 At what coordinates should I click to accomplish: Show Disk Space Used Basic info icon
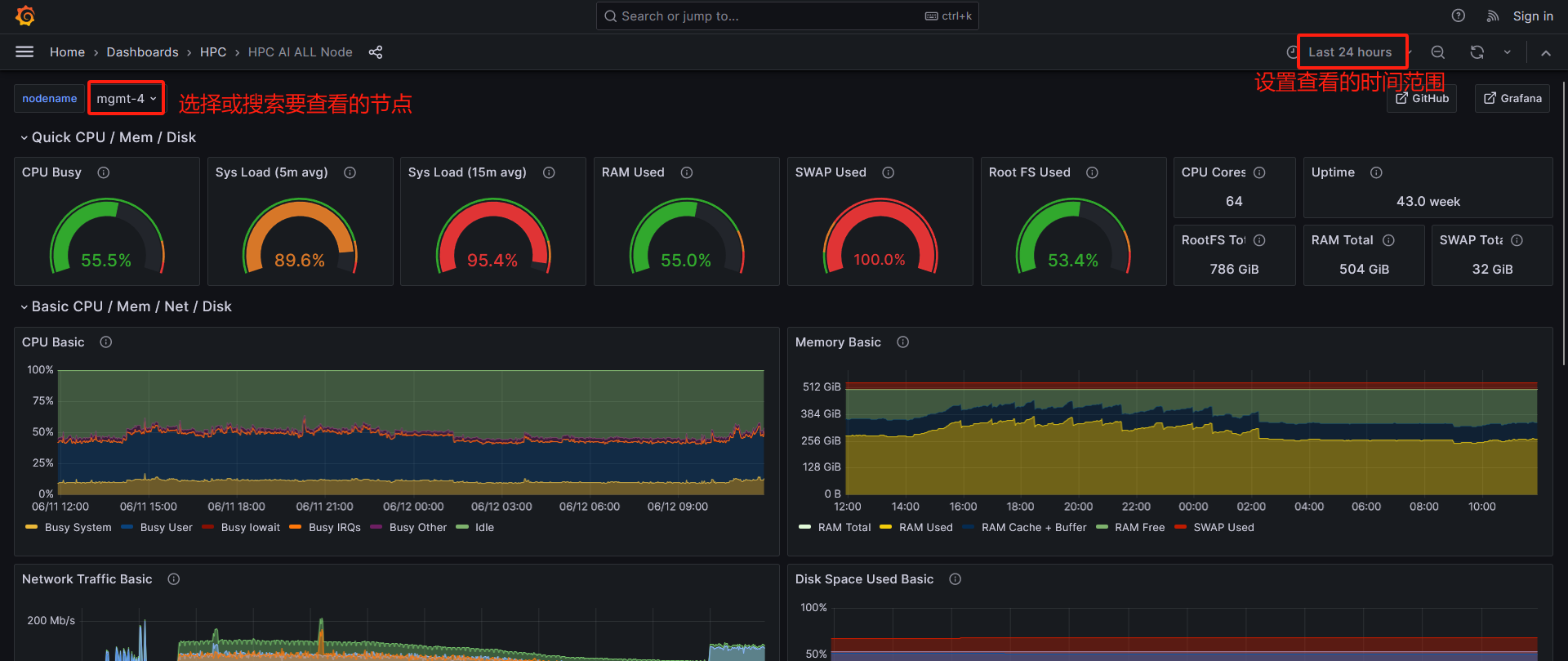(955, 579)
